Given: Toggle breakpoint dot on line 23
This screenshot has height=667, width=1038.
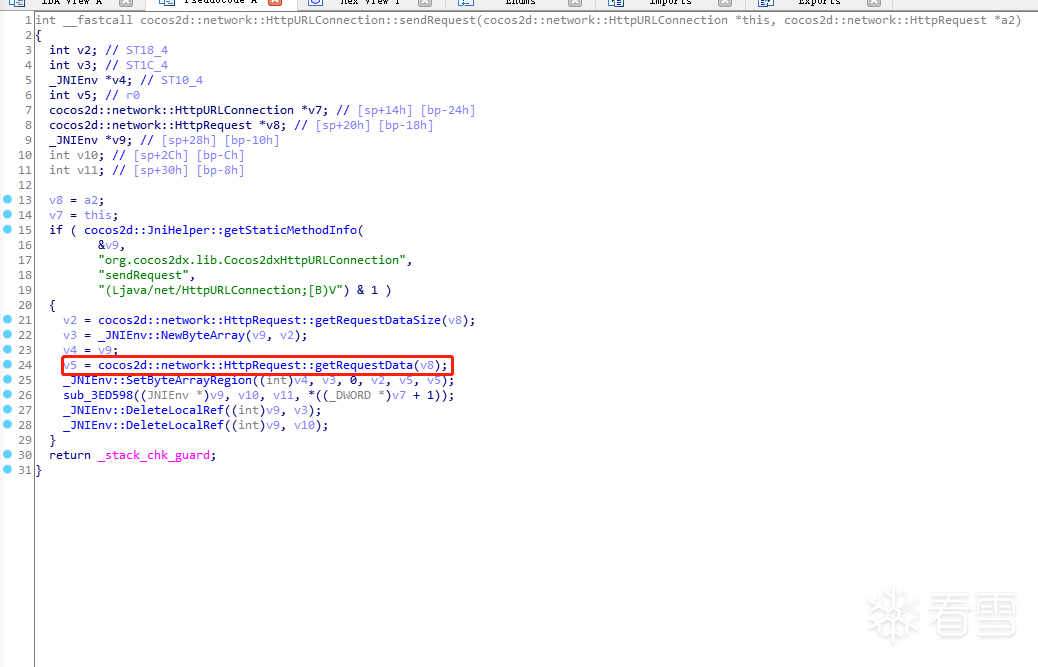Looking at the screenshot, I should pos(7,349).
